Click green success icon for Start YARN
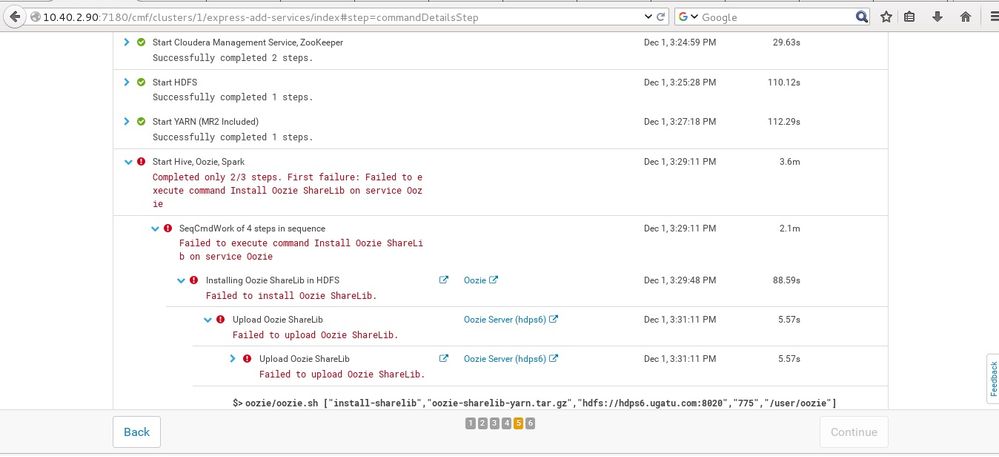The width and height of the screenshot is (999, 457). coord(141,121)
